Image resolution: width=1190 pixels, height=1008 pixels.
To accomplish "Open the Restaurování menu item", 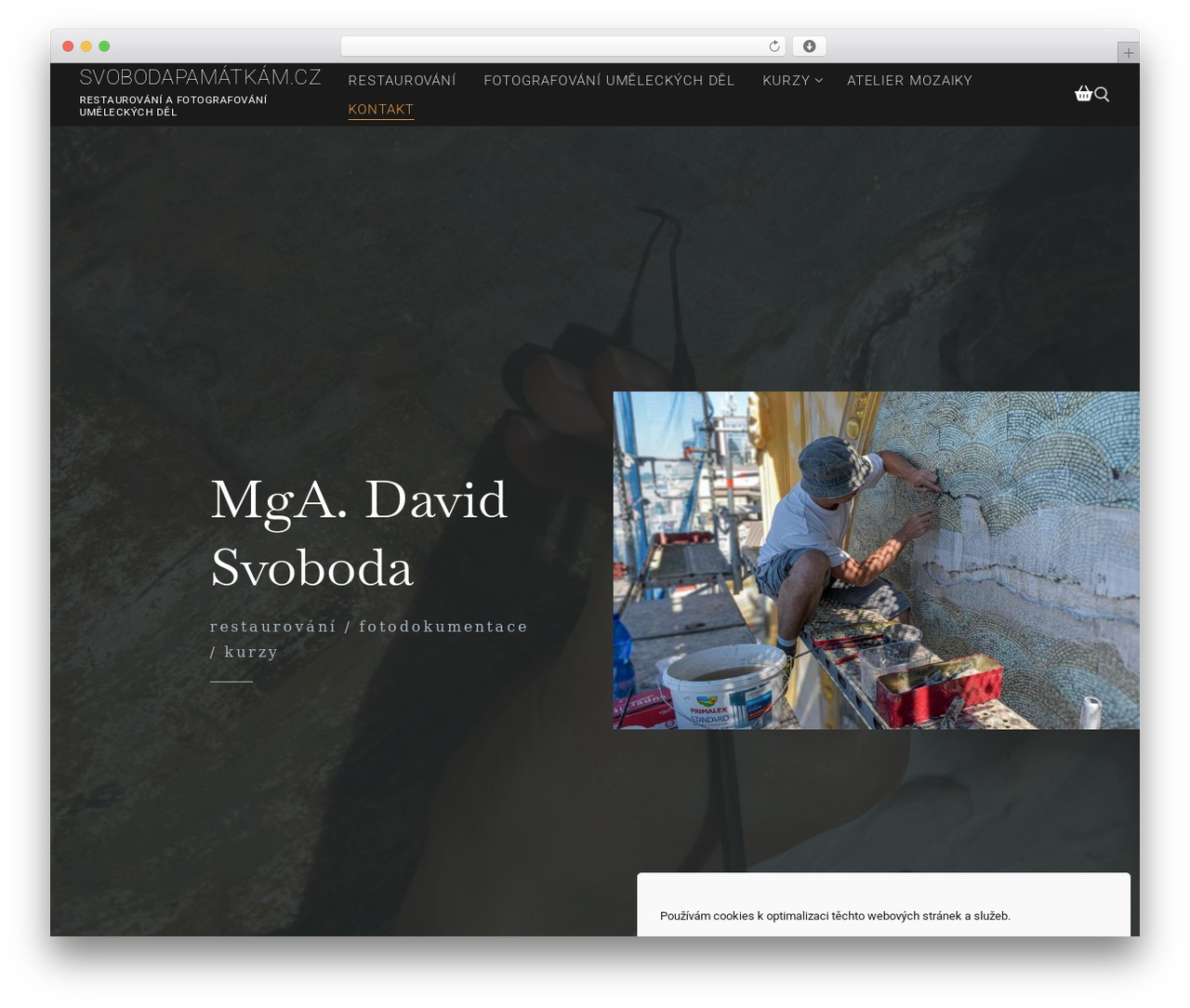I will [x=402, y=81].
